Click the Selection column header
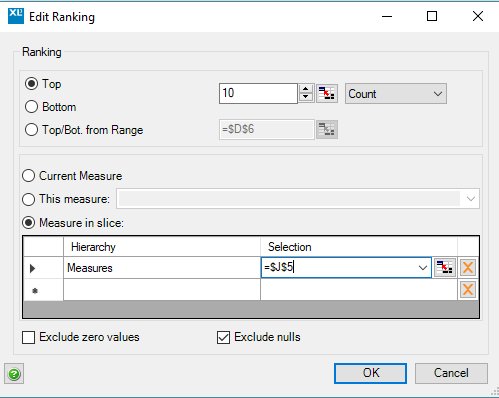 click(x=359, y=247)
